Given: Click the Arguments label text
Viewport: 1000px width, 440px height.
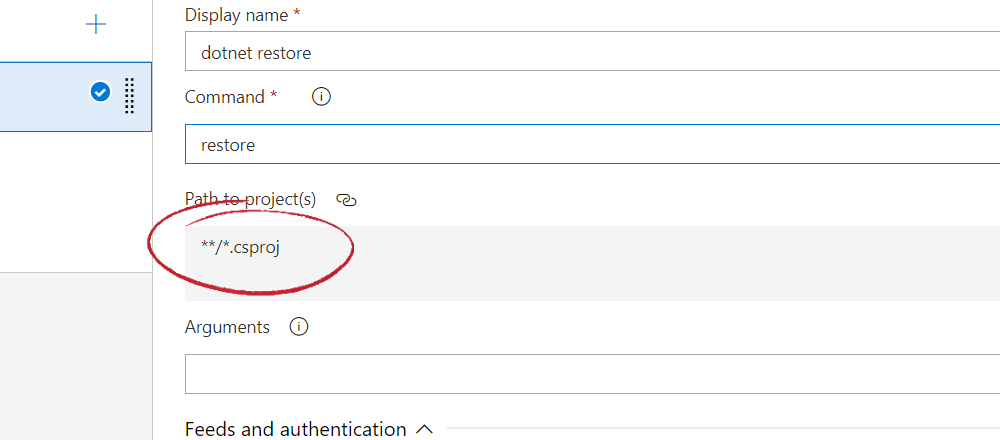Looking at the screenshot, I should coord(227,327).
